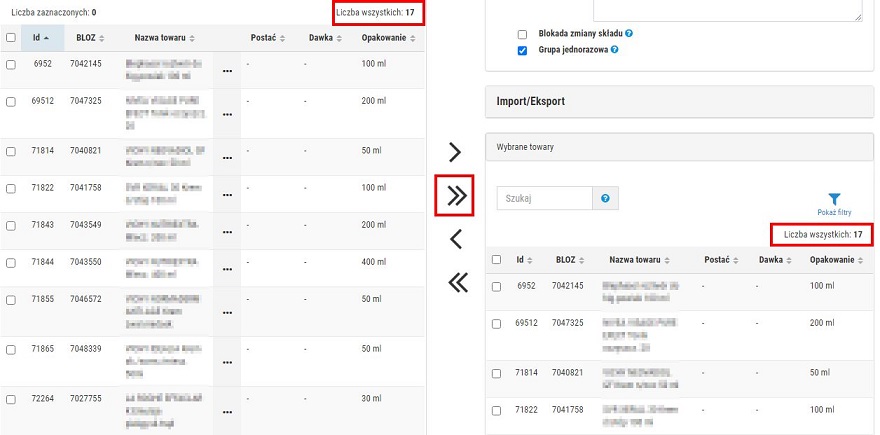Remove all items with double left arrow
Screen dimensions: 880x435
click(457, 282)
